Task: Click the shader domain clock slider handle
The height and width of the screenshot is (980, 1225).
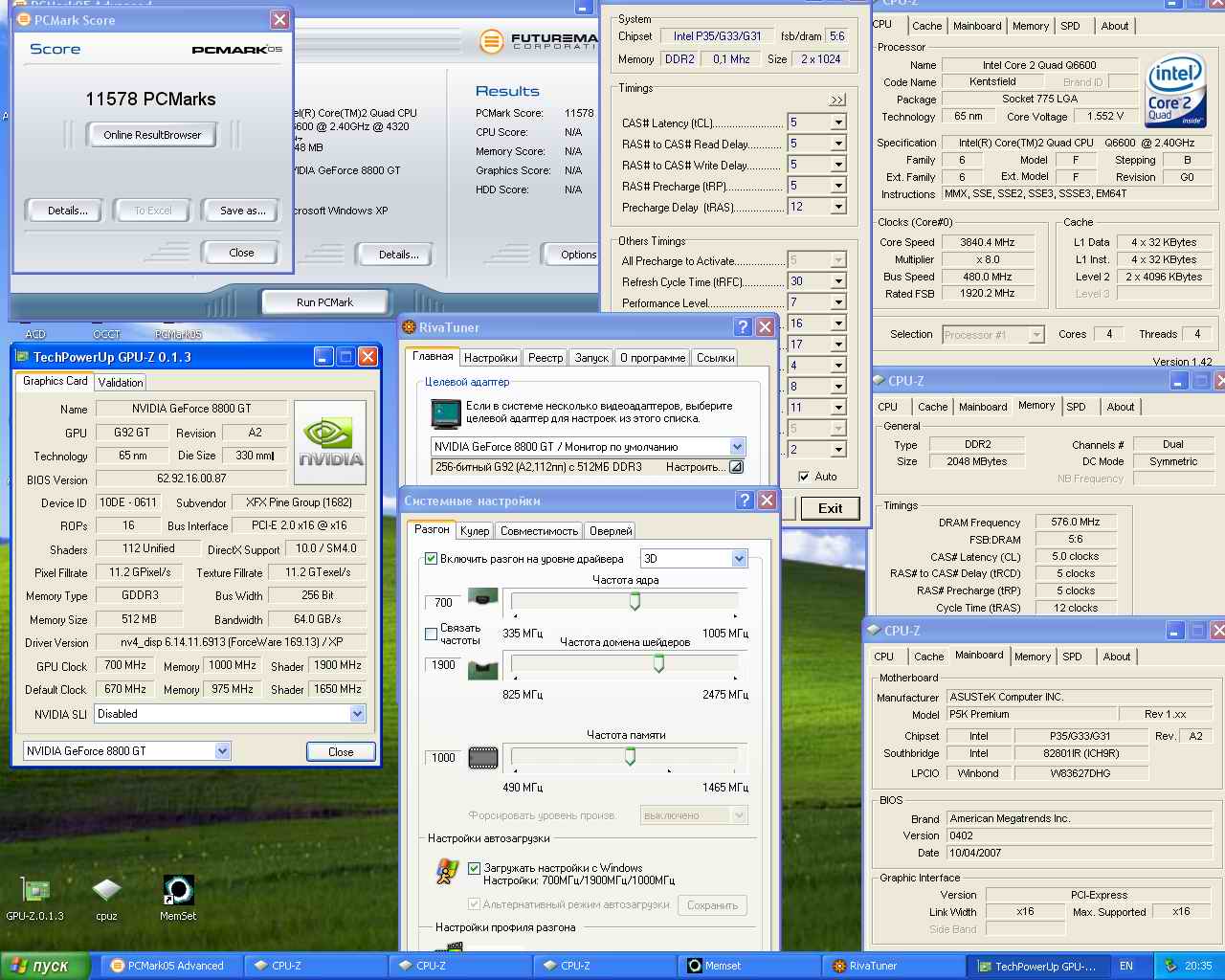Action: click(658, 663)
